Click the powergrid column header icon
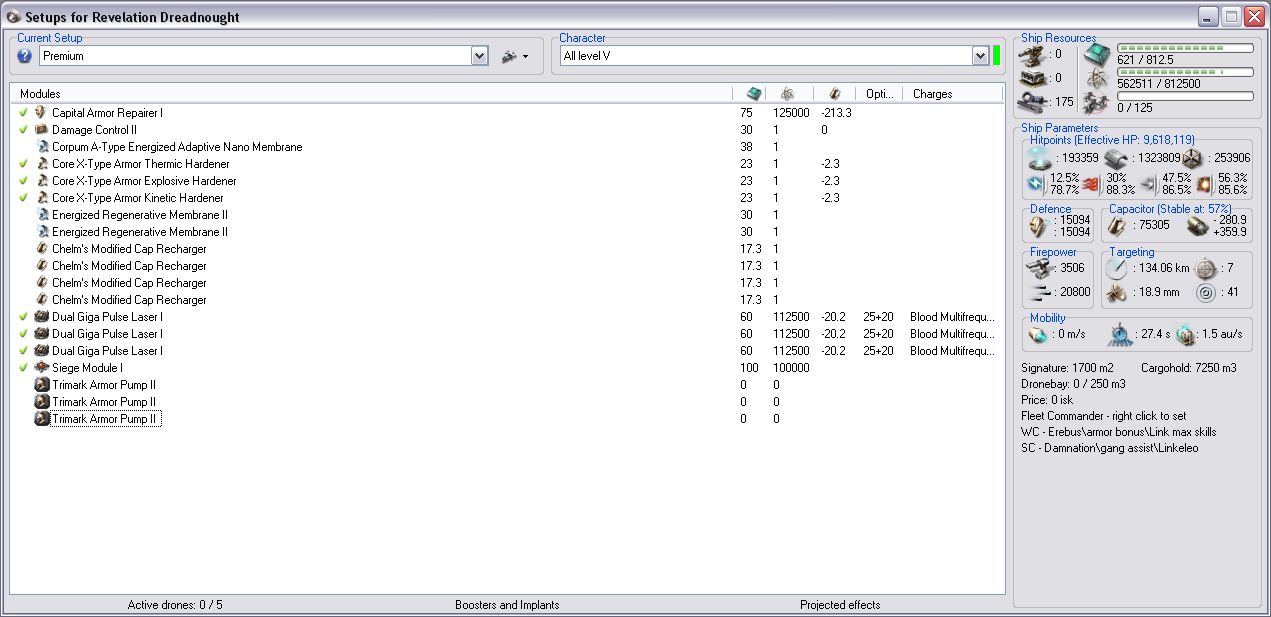The width and height of the screenshot is (1271, 617). [x=788, y=93]
